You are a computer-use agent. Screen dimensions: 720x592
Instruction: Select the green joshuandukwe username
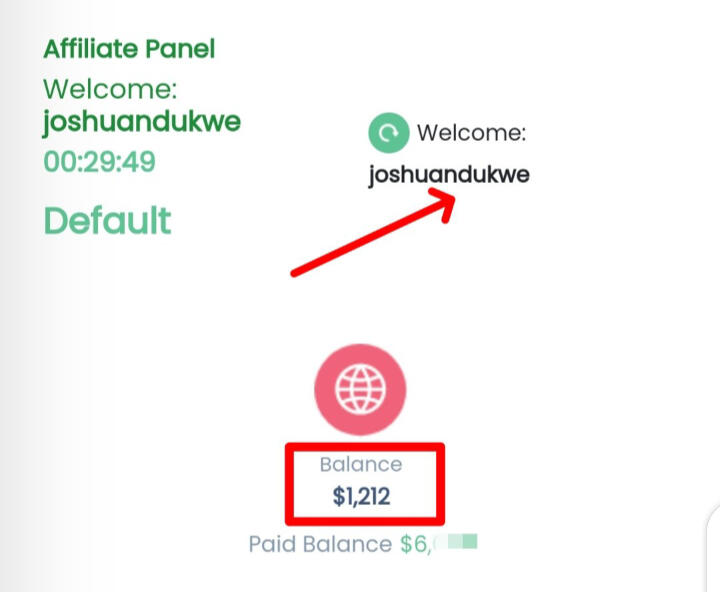tap(142, 122)
